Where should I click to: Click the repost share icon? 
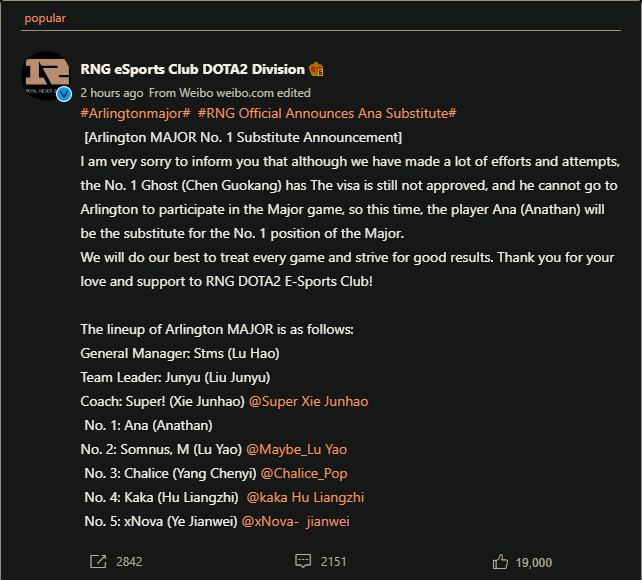(98, 561)
